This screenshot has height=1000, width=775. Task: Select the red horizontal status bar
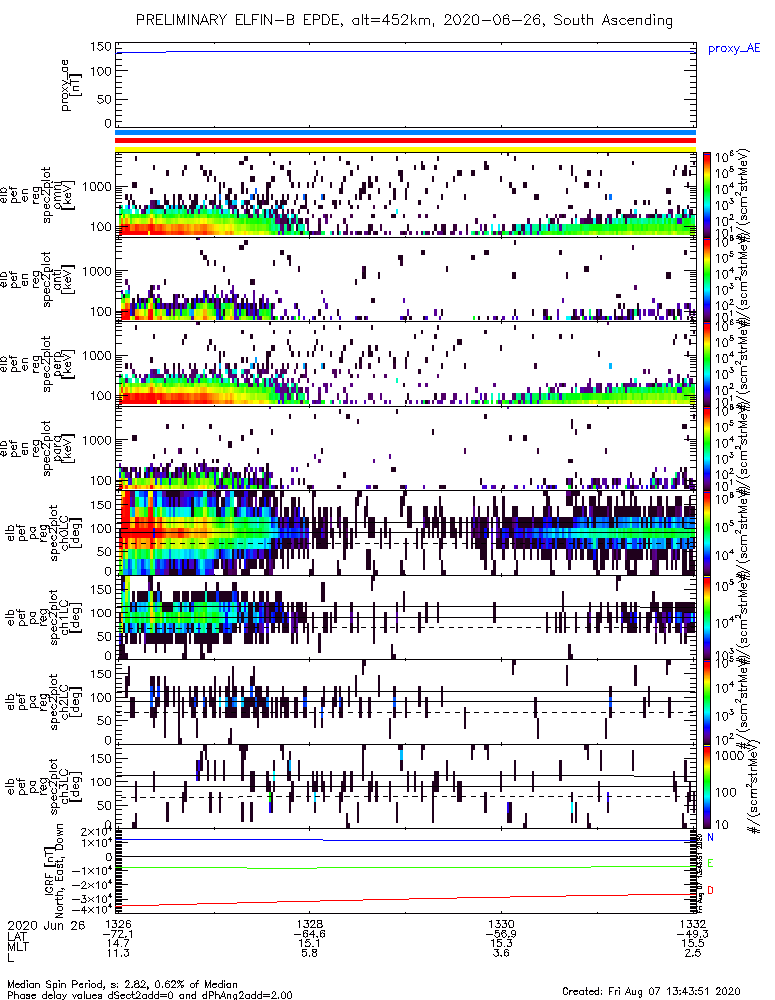click(405, 140)
